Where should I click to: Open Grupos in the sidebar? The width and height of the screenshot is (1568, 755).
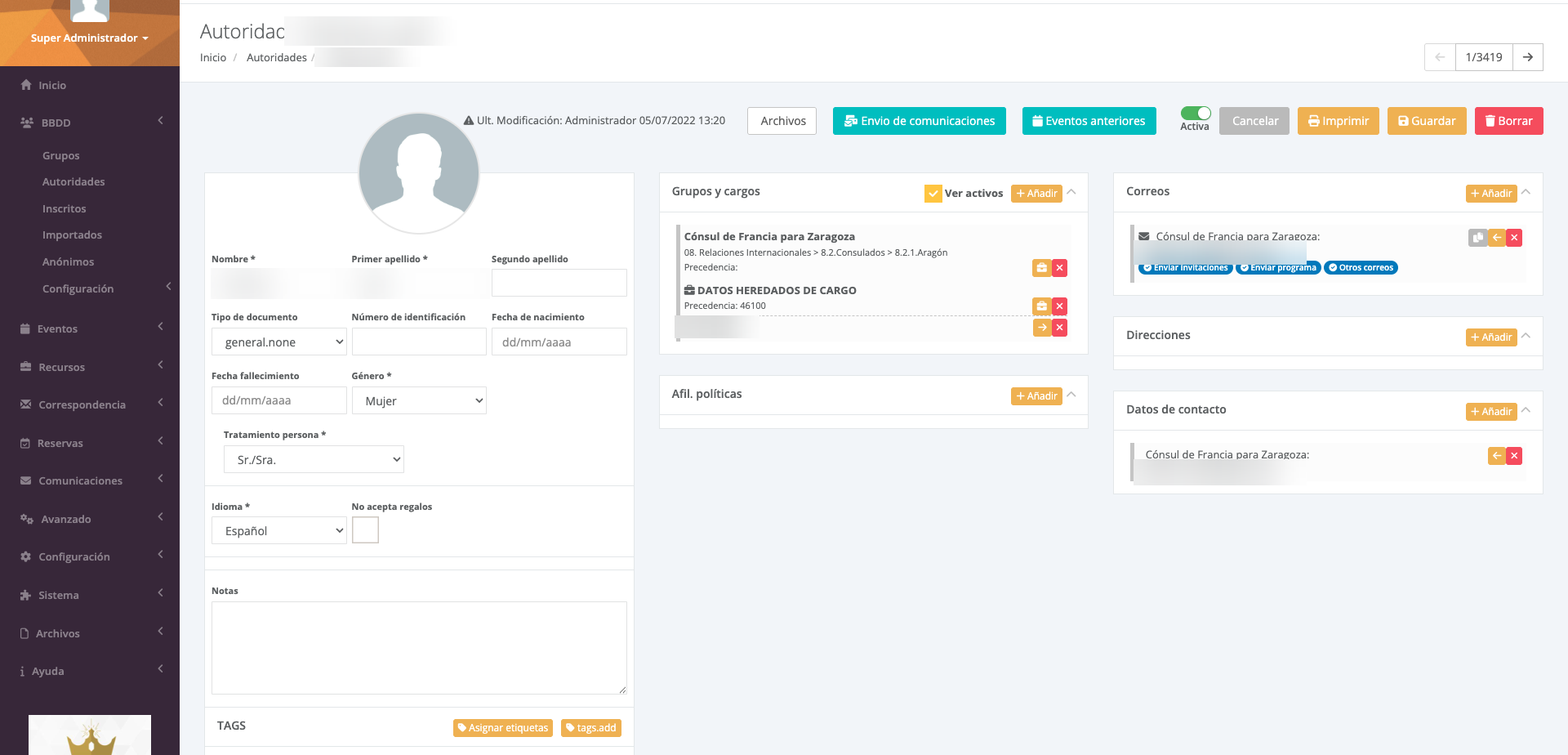61,156
